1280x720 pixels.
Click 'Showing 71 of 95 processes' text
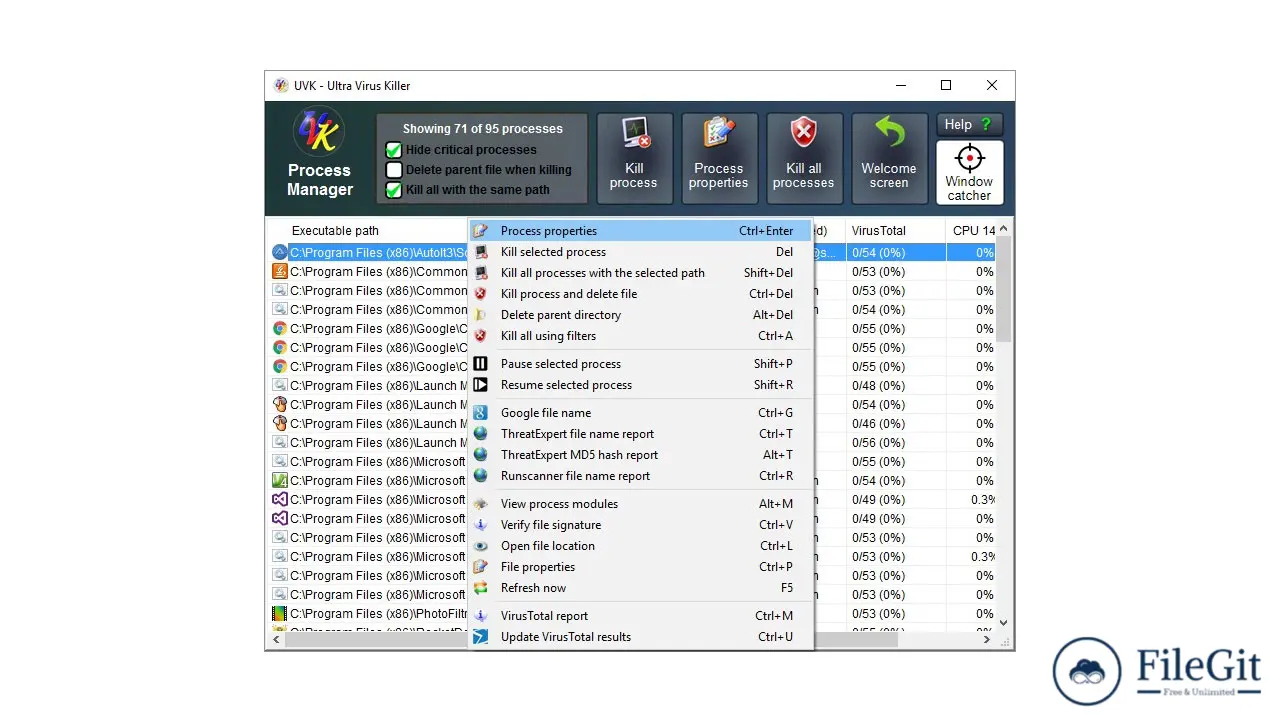[x=483, y=129]
